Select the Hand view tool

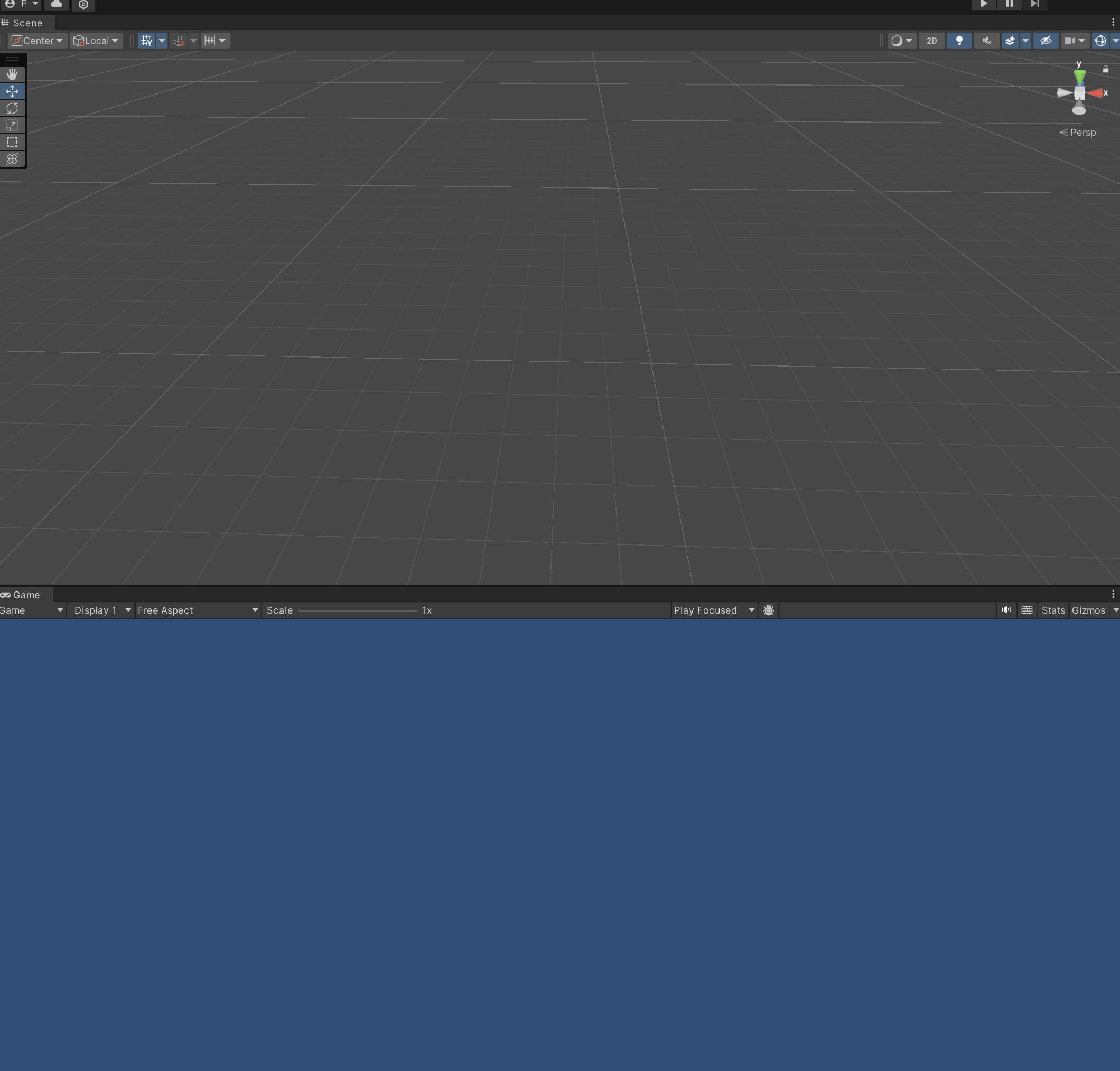pos(12,74)
